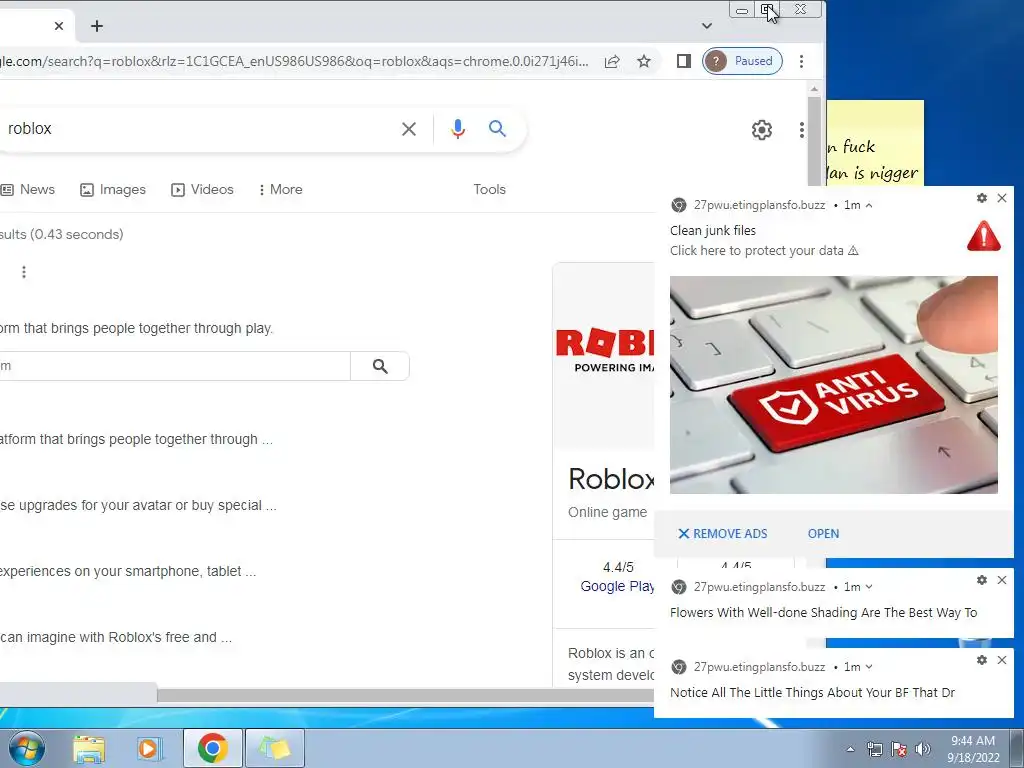This screenshot has height=768, width=1024.
Task: Open Windows Media Player from taskbar
Action: (149, 749)
